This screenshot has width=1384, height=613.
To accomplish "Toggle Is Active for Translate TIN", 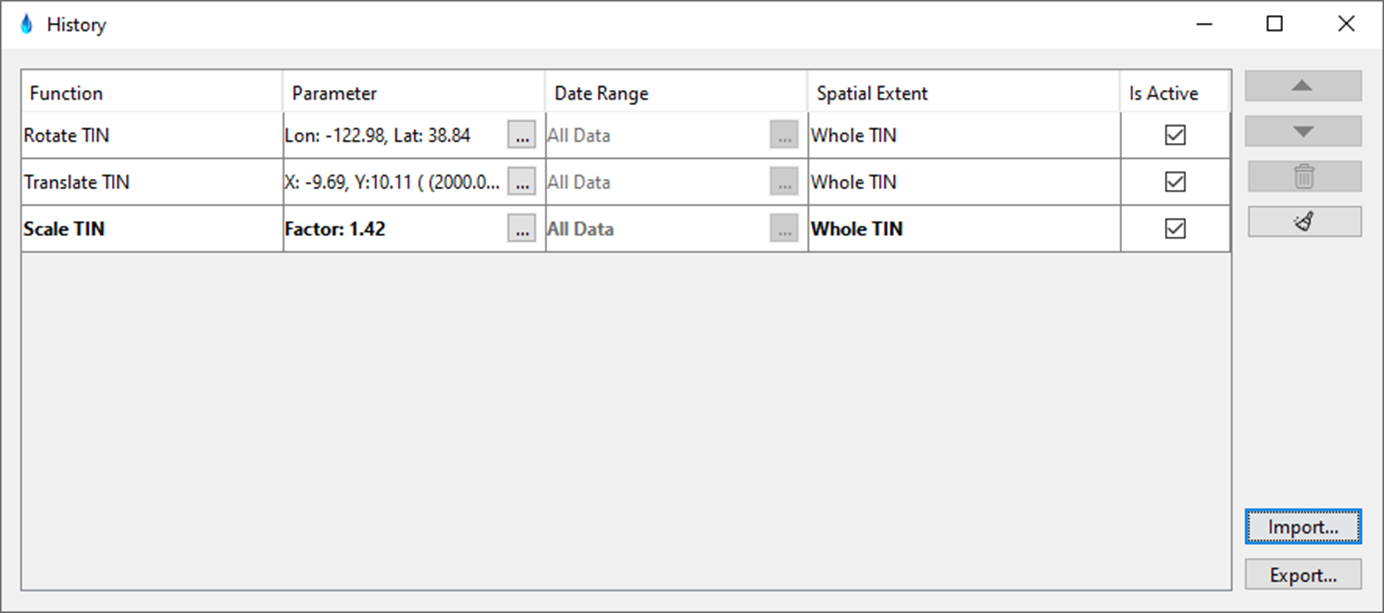I will (1175, 182).
